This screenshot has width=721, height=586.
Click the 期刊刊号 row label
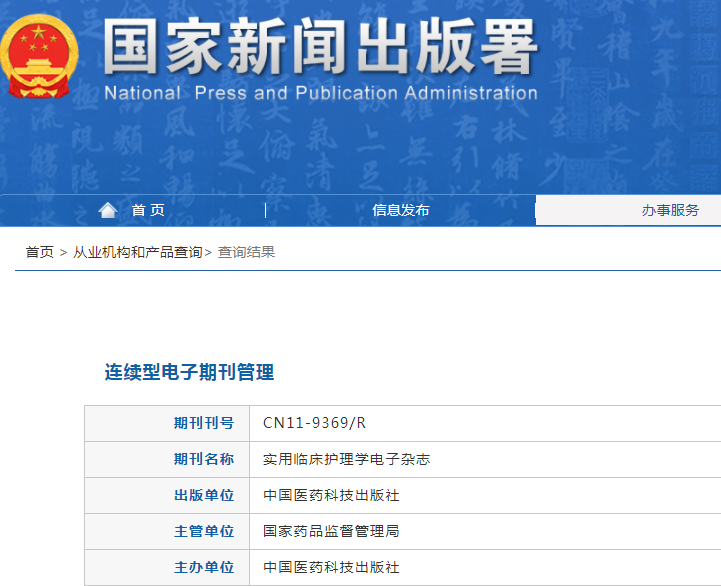pos(204,423)
